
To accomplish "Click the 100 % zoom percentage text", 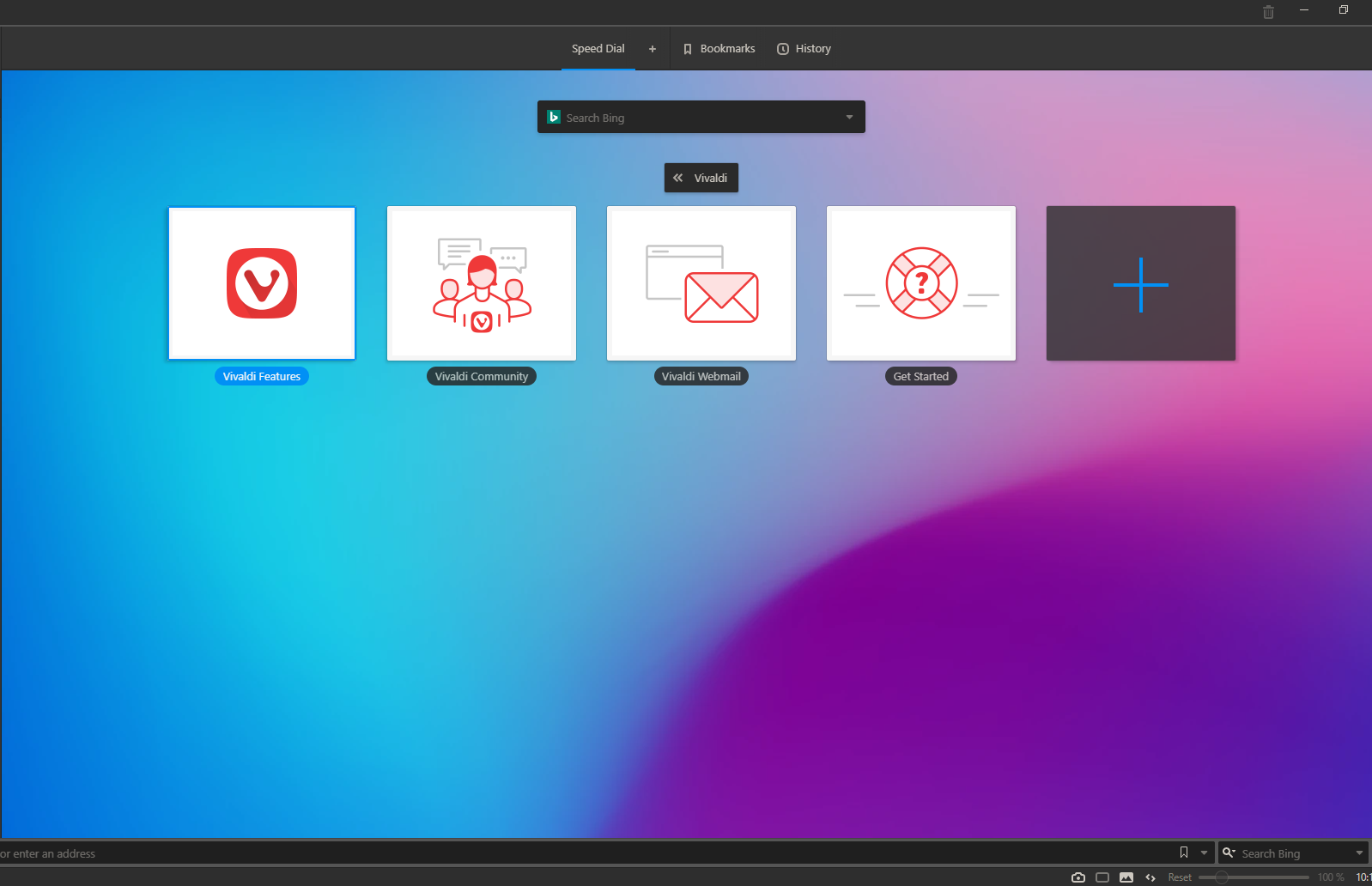I will click(1331, 877).
